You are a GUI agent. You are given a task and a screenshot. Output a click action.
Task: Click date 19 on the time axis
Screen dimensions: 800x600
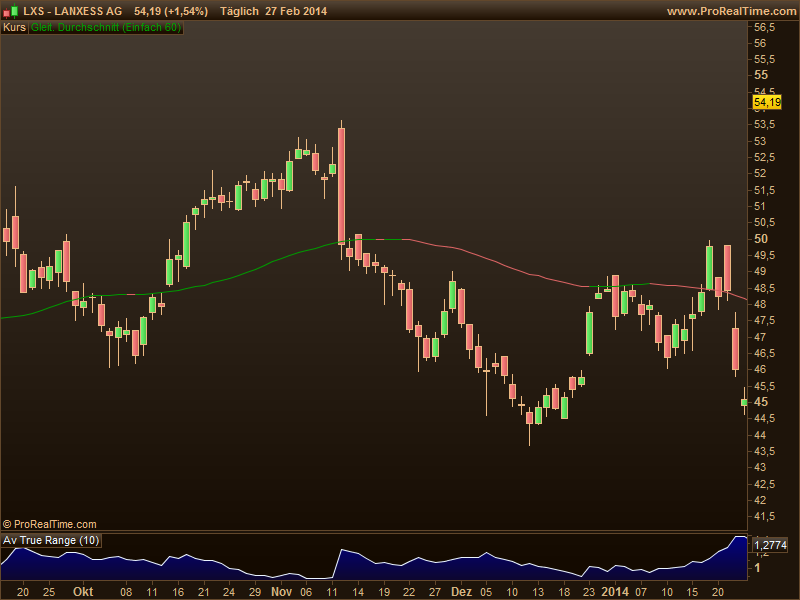tap(384, 592)
